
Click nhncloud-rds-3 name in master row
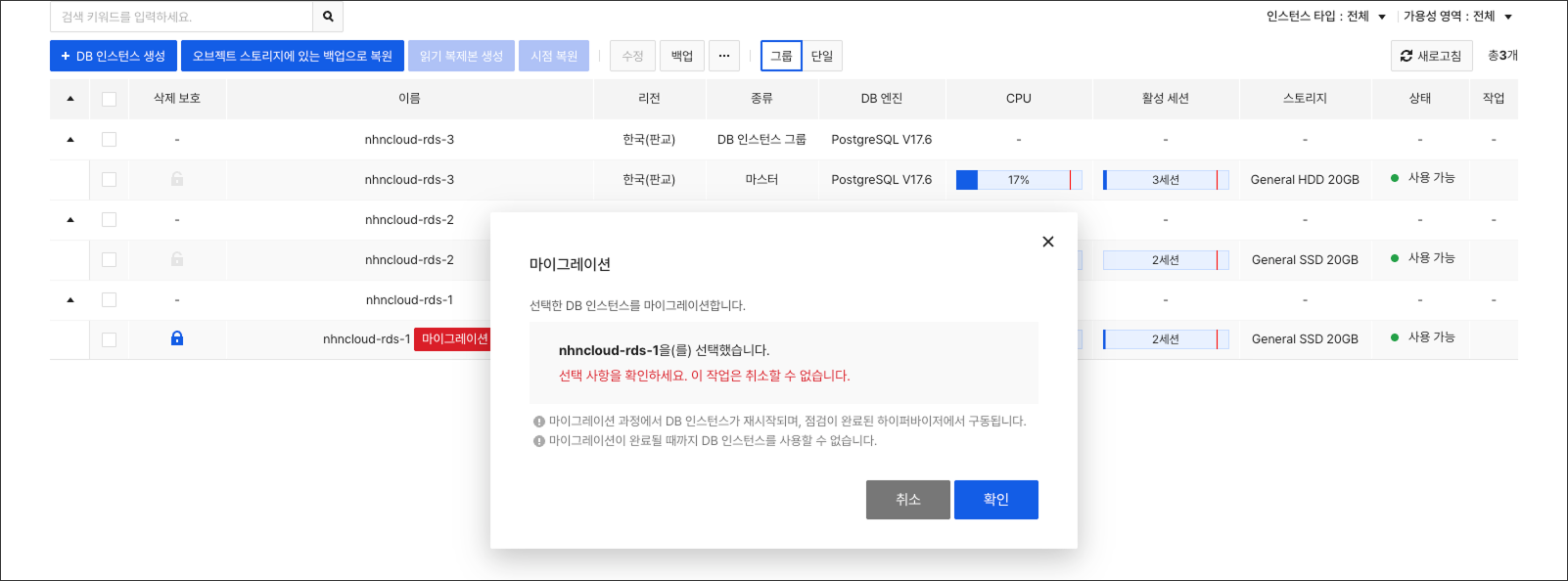(x=409, y=180)
